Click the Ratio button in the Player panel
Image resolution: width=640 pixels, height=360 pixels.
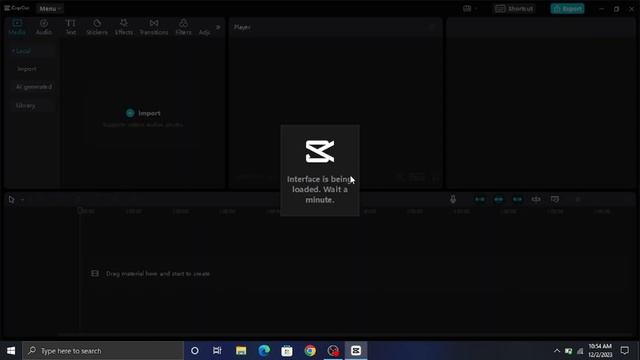(x=417, y=178)
